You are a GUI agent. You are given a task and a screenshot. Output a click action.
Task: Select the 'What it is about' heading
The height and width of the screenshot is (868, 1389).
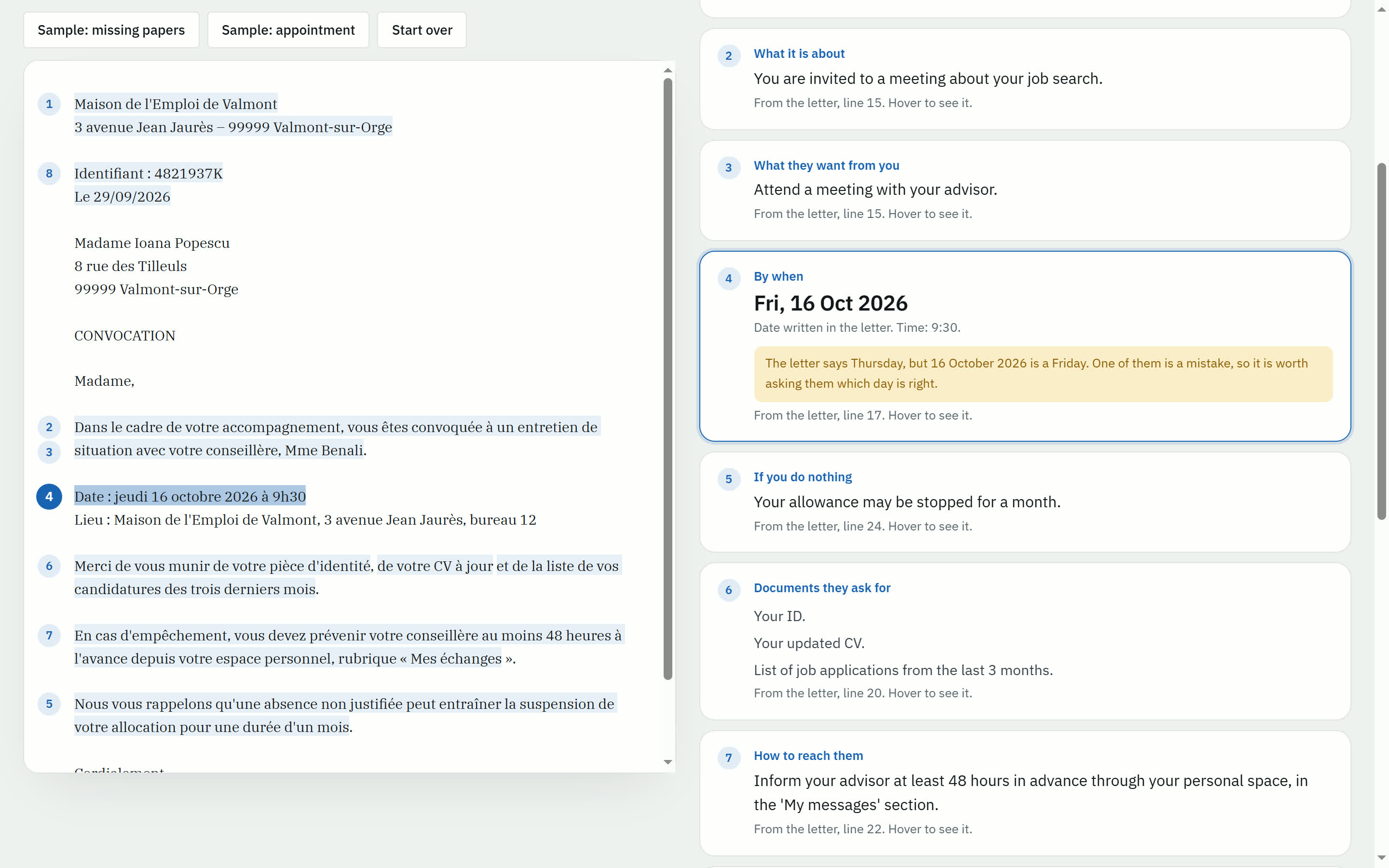tap(799, 54)
